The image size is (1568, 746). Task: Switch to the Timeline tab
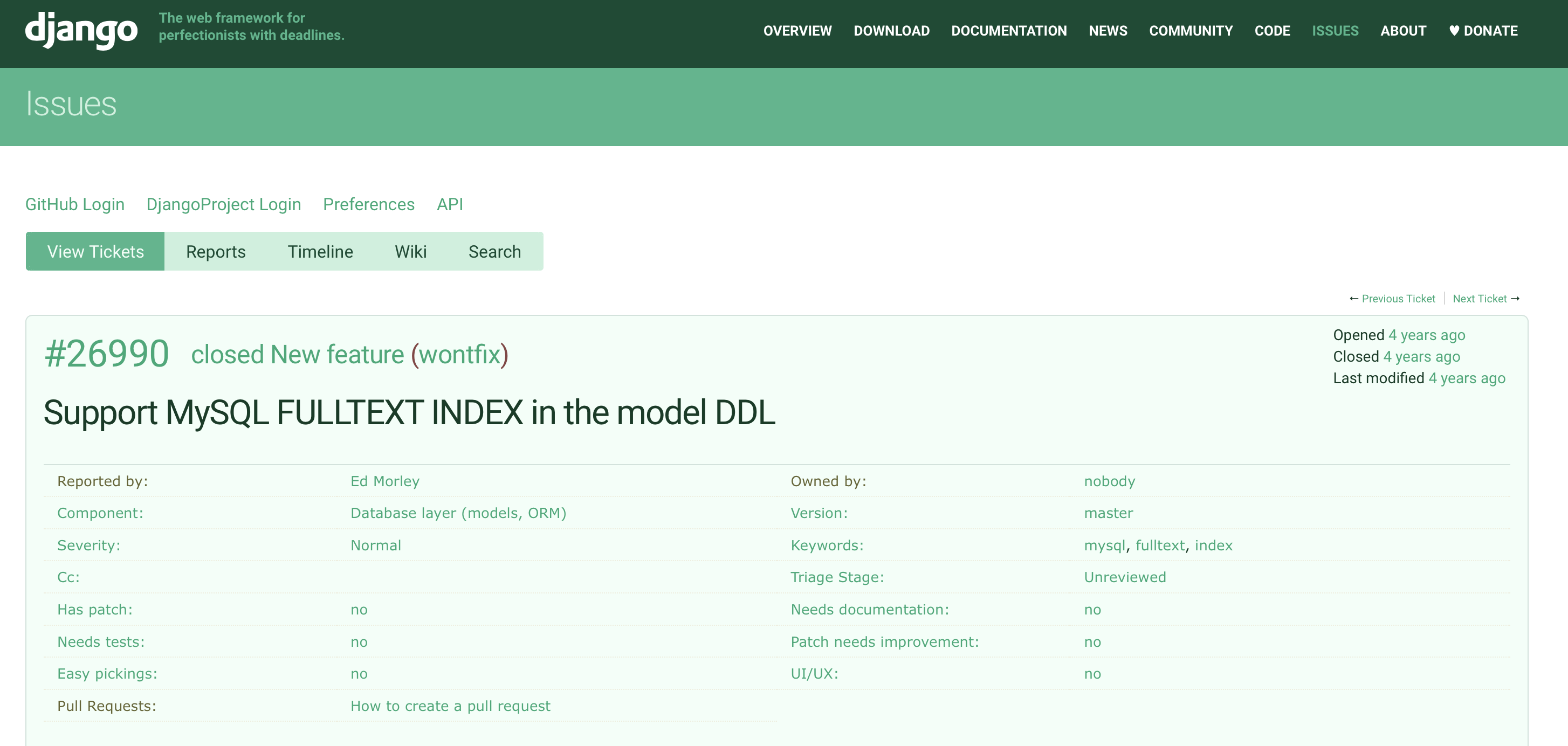click(x=320, y=251)
